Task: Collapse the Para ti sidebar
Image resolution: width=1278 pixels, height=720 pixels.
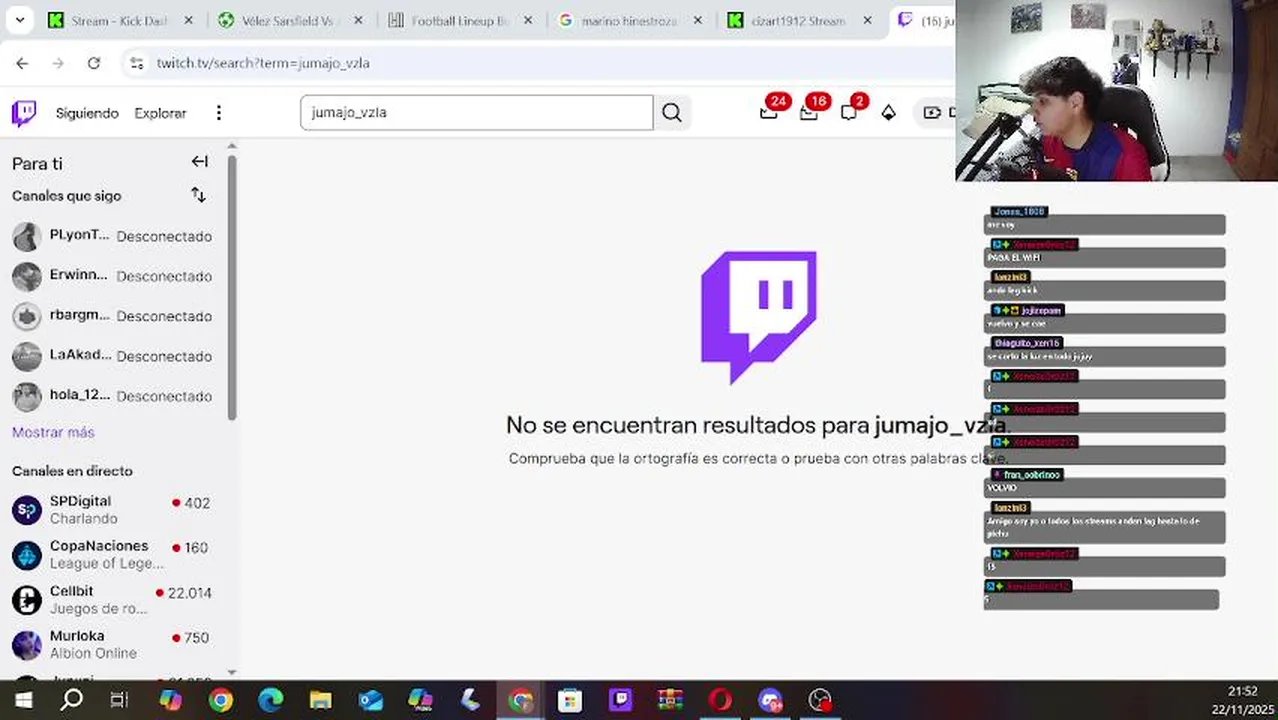Action: 200,162
